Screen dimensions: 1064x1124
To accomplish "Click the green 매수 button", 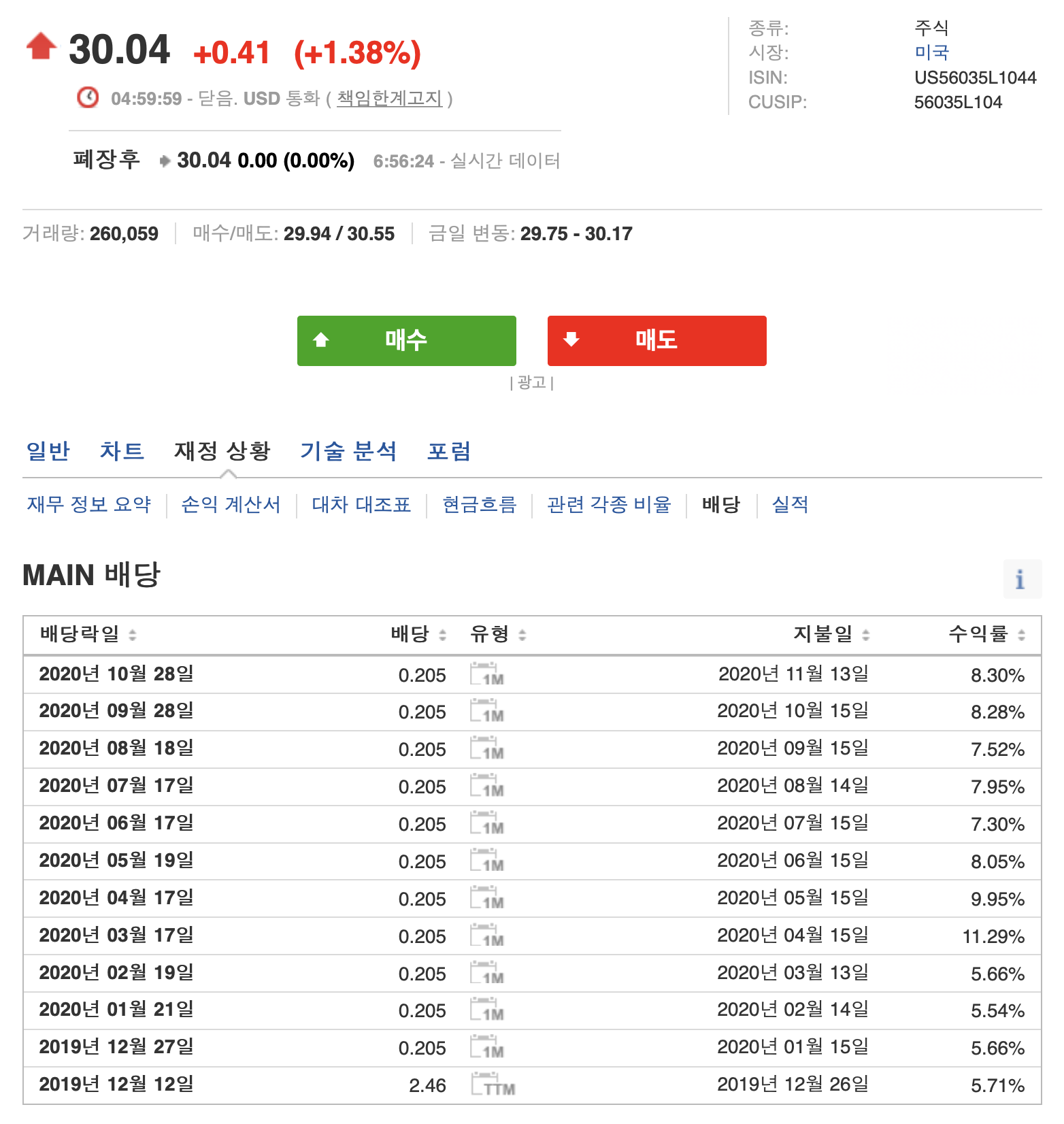I will (x=407, y=341).
